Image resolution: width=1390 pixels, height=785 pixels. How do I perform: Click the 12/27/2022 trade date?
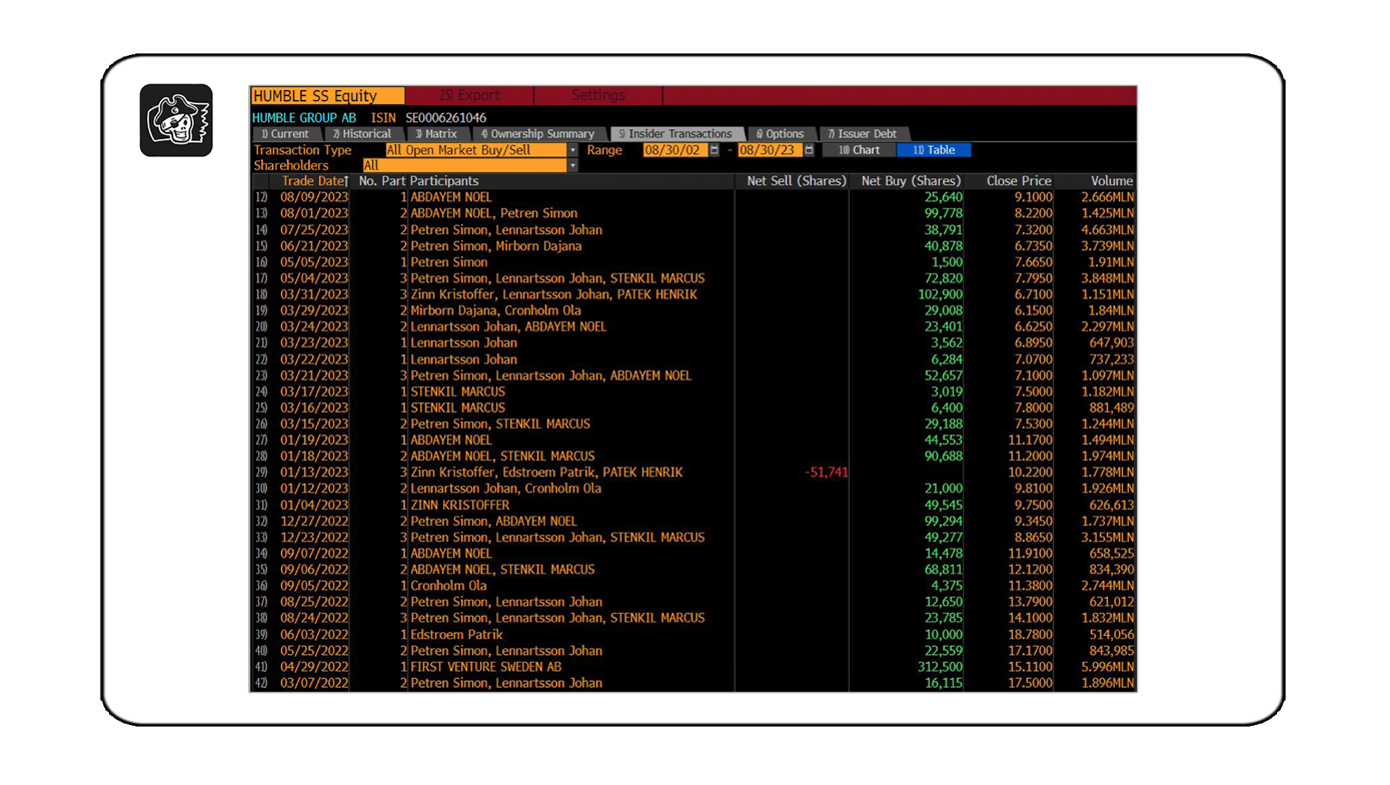pos(314,521)
